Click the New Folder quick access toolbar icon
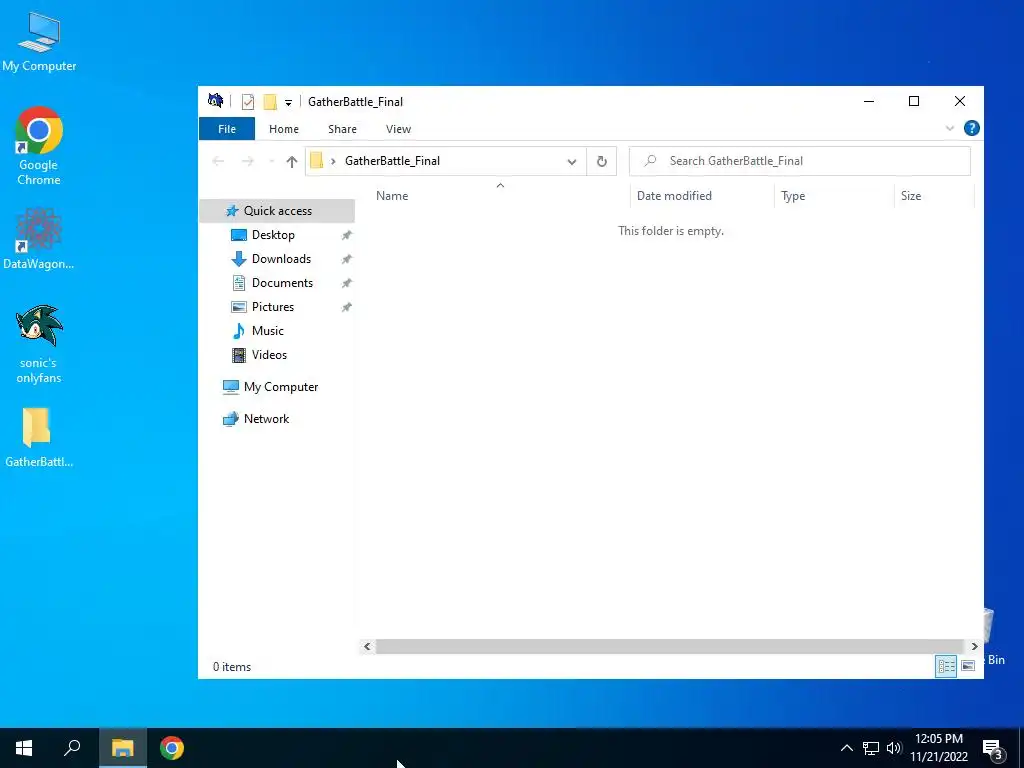Image resolution: width=1024 pixels, height=768 pixels. click(270, 102)
